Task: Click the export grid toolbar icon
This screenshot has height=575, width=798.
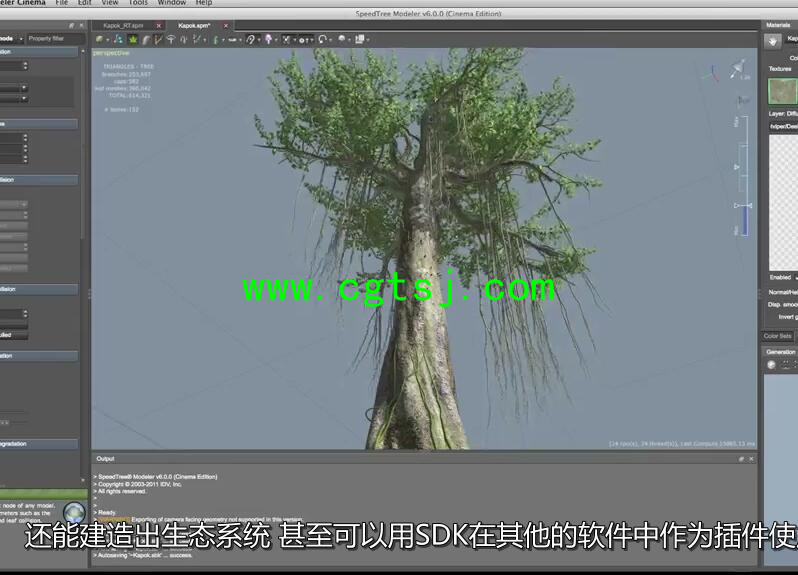Action: tap(360, 39)
